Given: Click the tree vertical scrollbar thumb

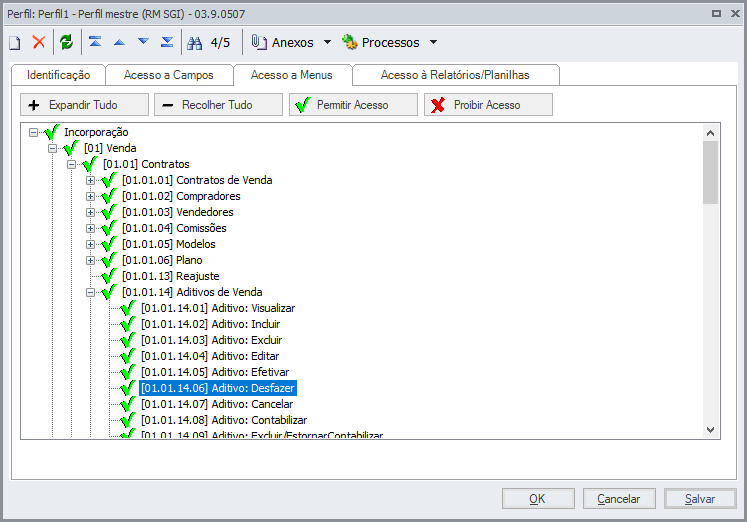Looking at the screenshot, I should click(710, 172).
